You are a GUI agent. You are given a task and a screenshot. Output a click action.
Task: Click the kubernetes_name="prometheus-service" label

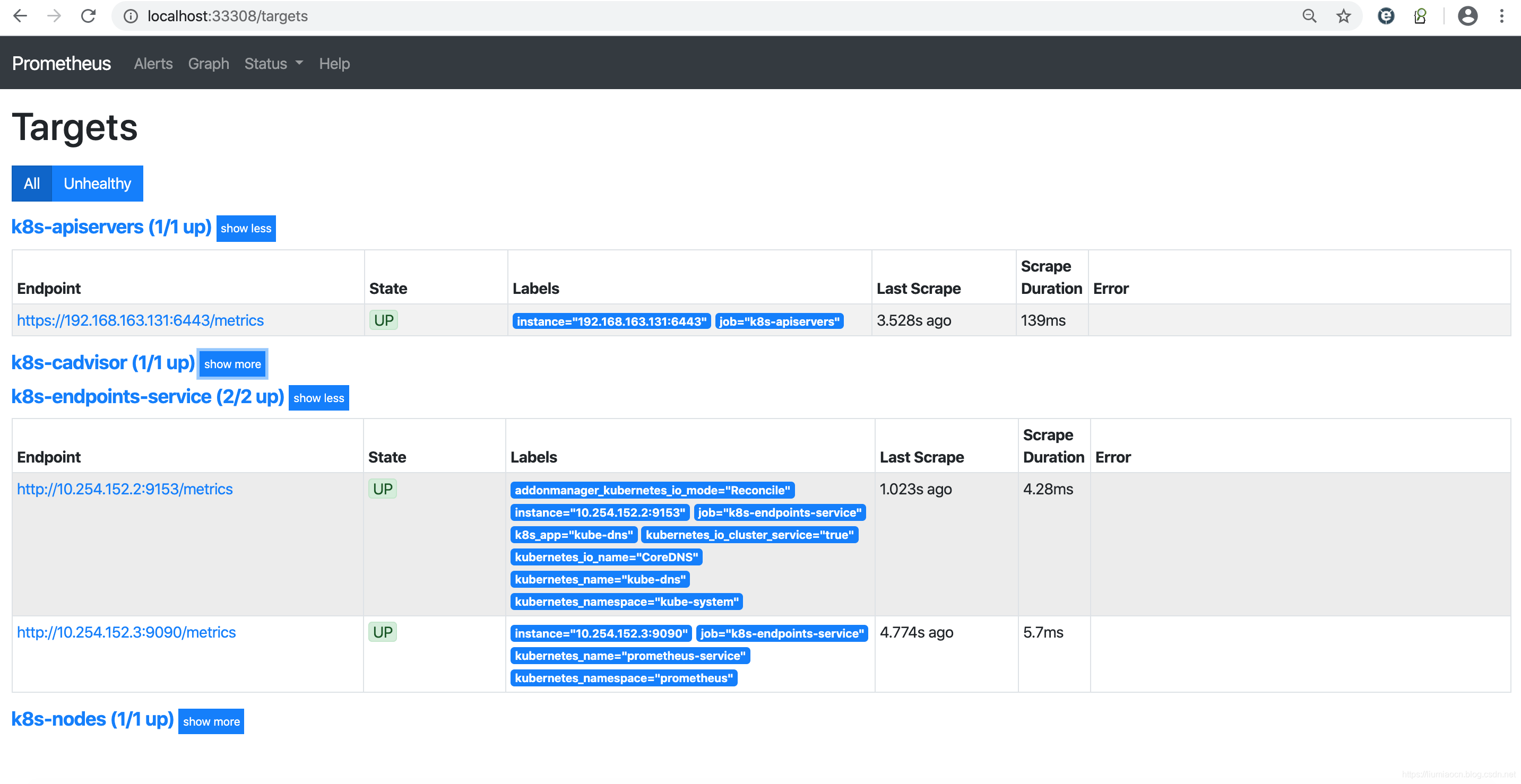pyautogui.click(x=629, y=656)
